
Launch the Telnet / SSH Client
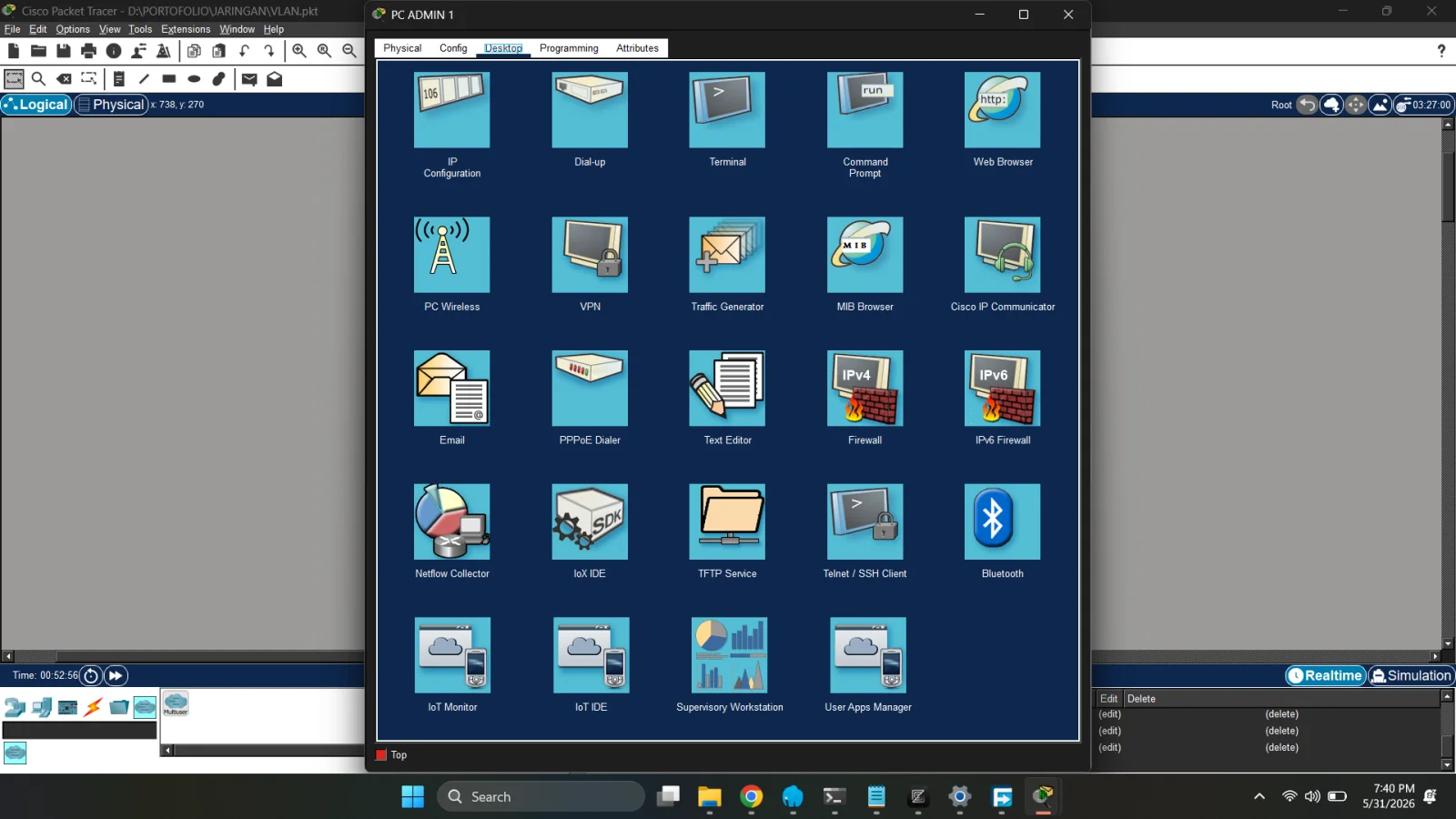click(x=864, y=521)
